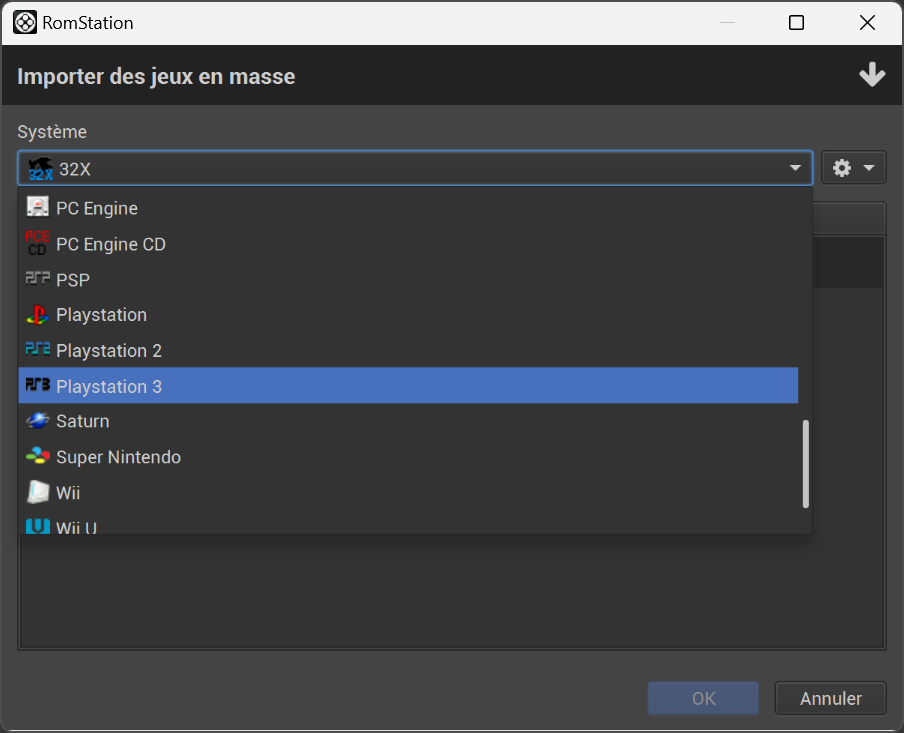The image size is (904, 733).
Task: Click the Wii U icon
Action: tap(36, 527)
